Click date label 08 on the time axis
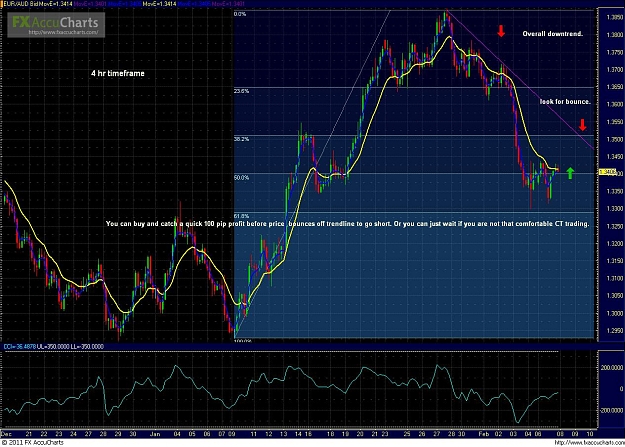Viewport: 625px width, 447px height. pos(560,434)
